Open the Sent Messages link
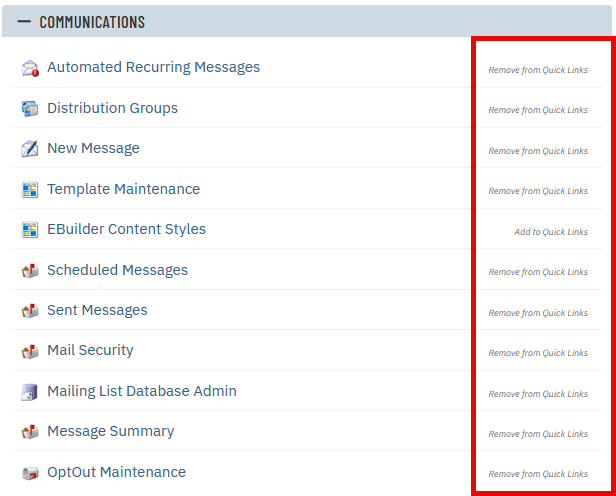616x496 pixels. tap(97, 310)
